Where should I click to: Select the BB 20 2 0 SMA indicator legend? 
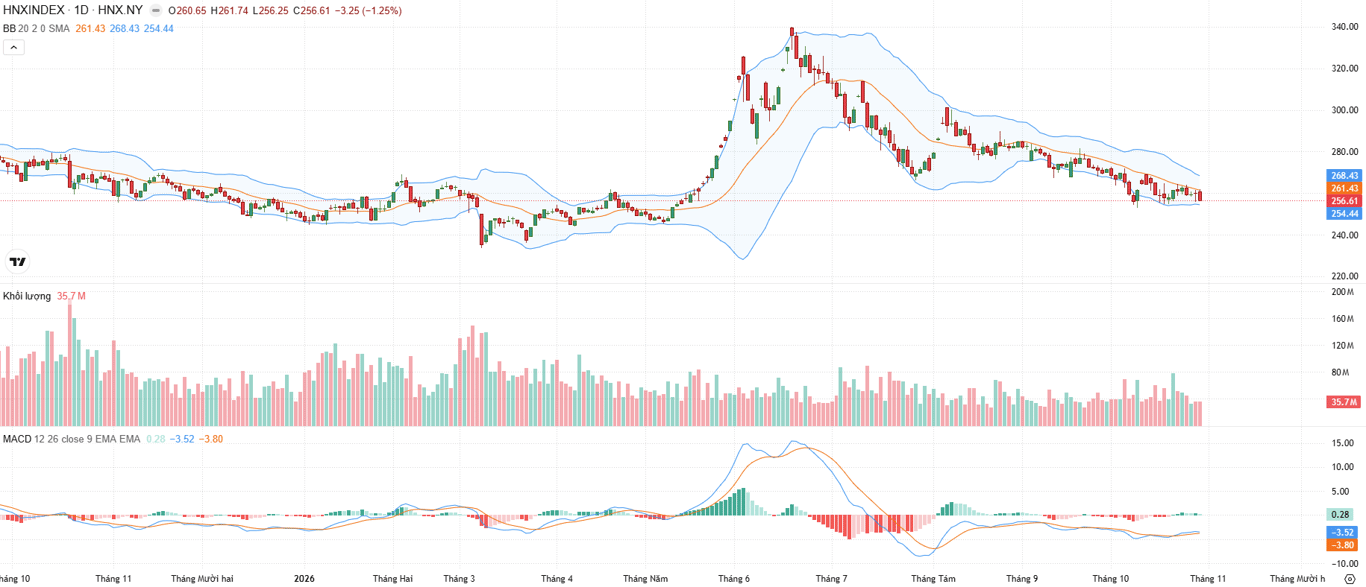coord(36,29)
